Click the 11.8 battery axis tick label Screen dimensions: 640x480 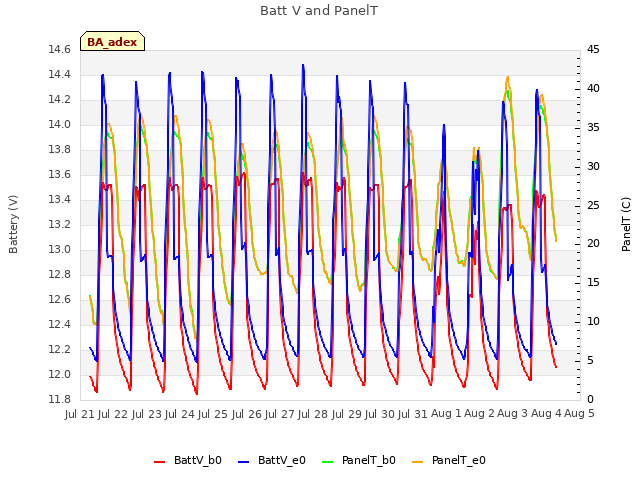tap(60, 399)
